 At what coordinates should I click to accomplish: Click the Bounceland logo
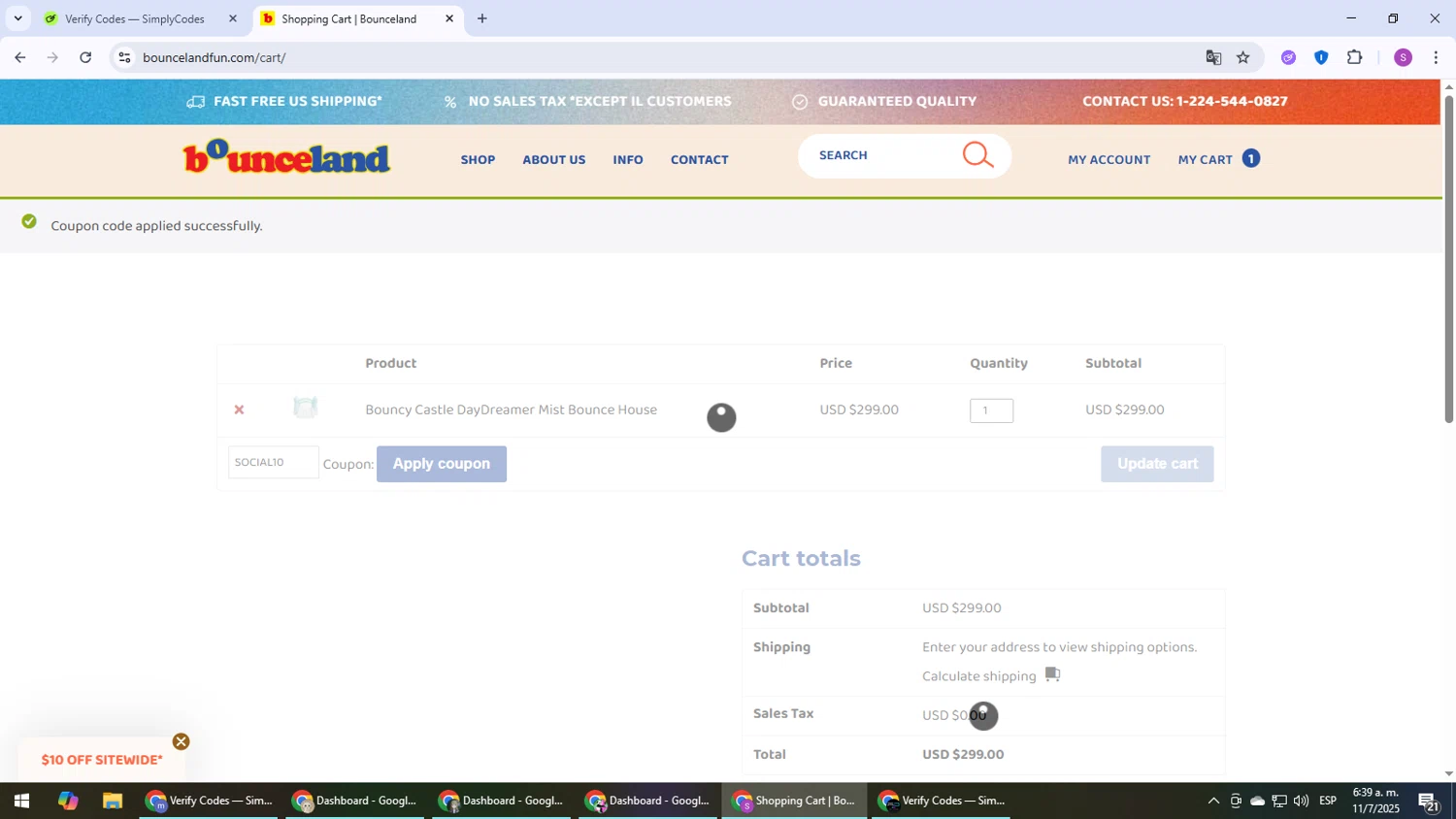pos(286,157)
